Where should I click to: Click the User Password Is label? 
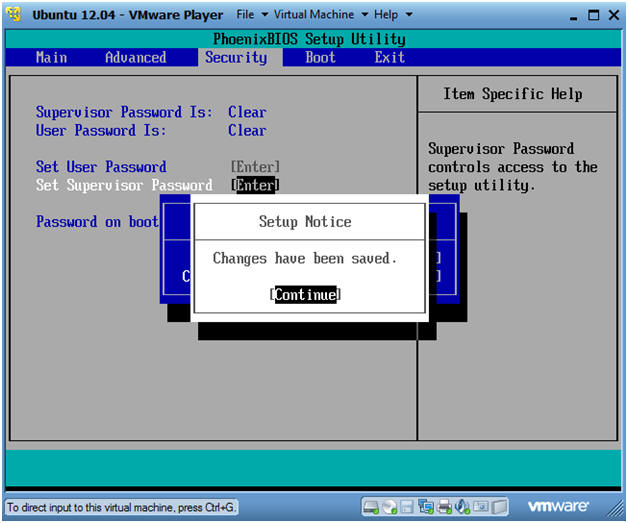[101, 131]
